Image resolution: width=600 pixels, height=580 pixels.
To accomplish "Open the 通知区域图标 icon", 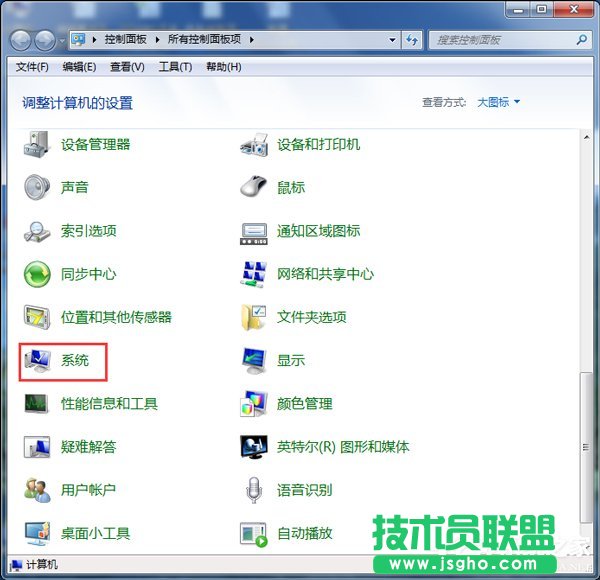I will pyautogui.click(x=254, y=234).
